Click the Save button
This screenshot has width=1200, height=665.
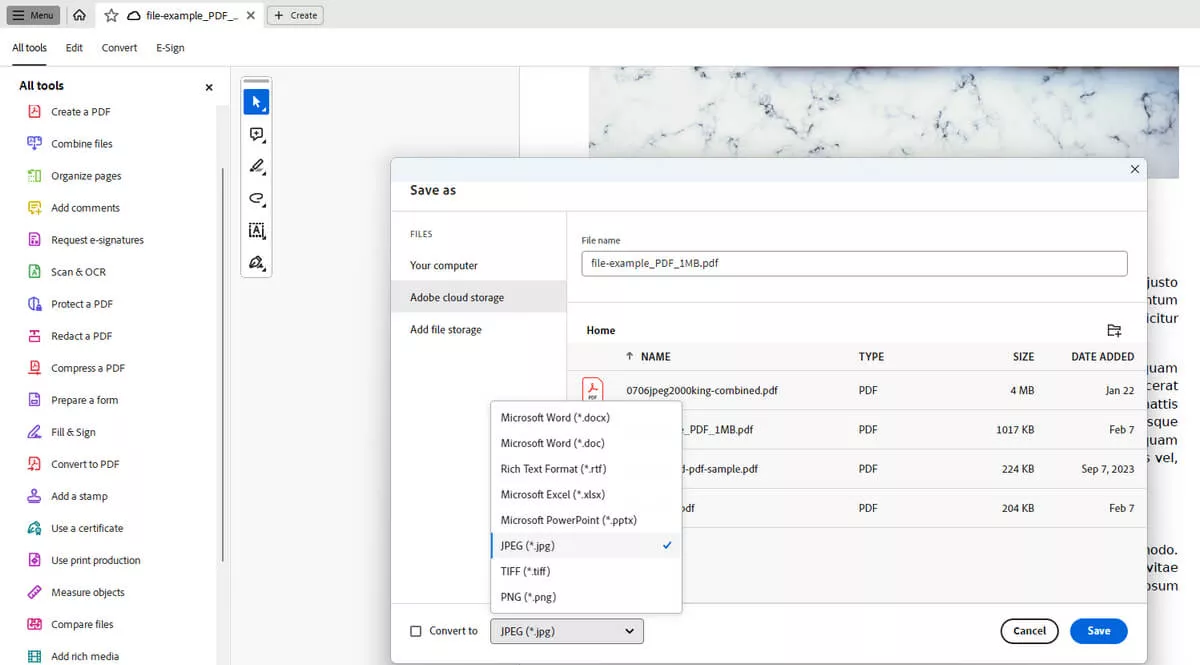[x=1098, y=631]
